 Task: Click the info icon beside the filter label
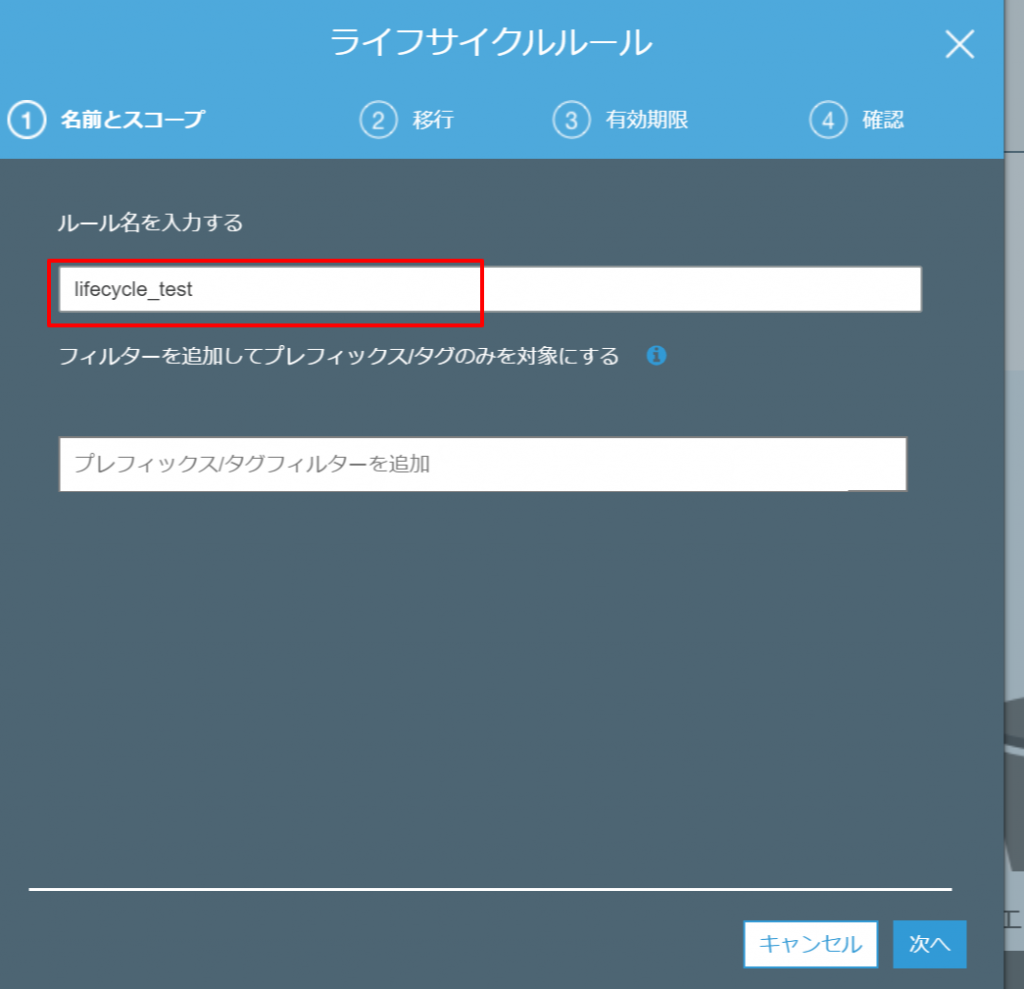pos(656,355)
